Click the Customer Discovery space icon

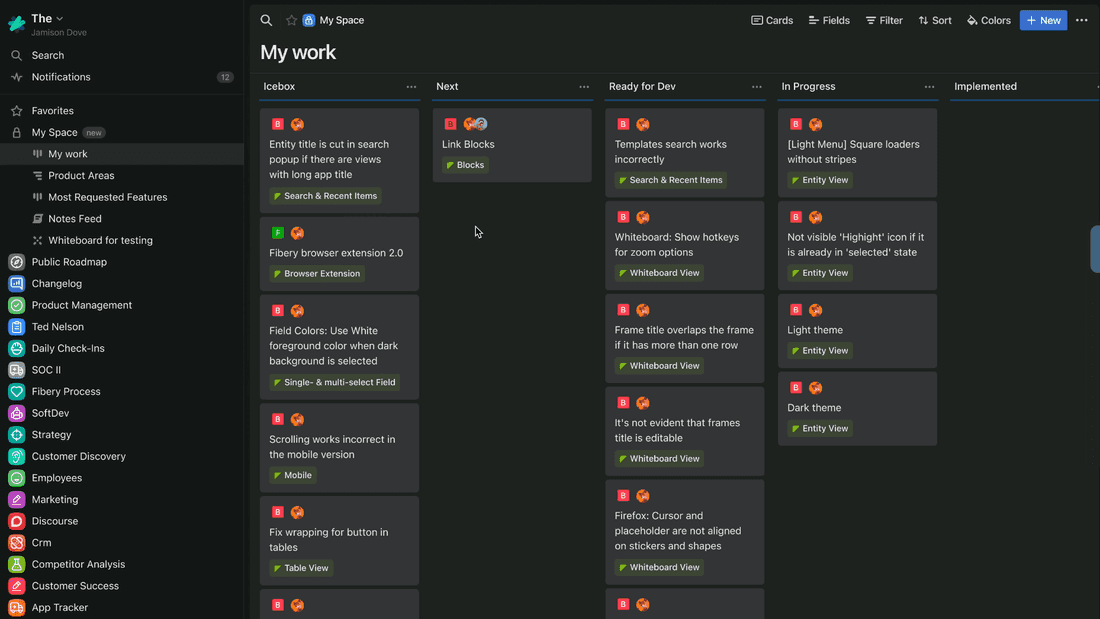[16, 457]
